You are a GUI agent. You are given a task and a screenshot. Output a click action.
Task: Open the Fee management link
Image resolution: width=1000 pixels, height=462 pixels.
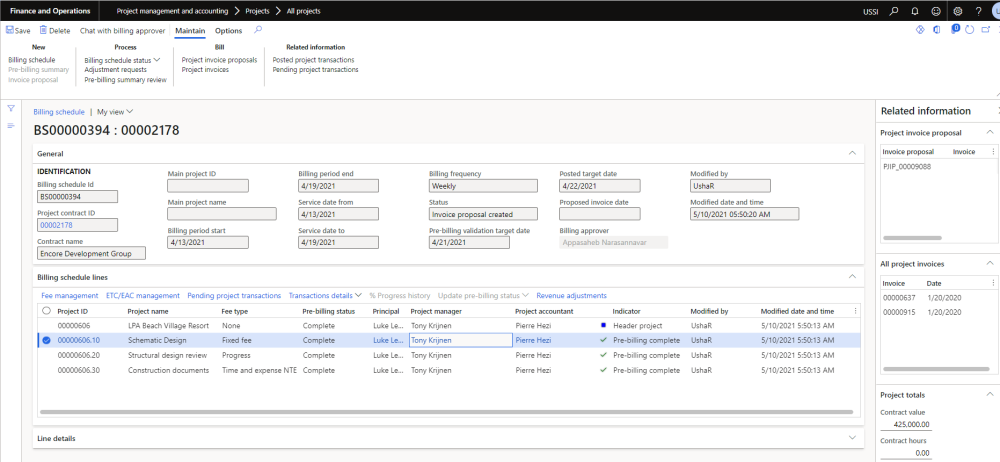(69, 296)
